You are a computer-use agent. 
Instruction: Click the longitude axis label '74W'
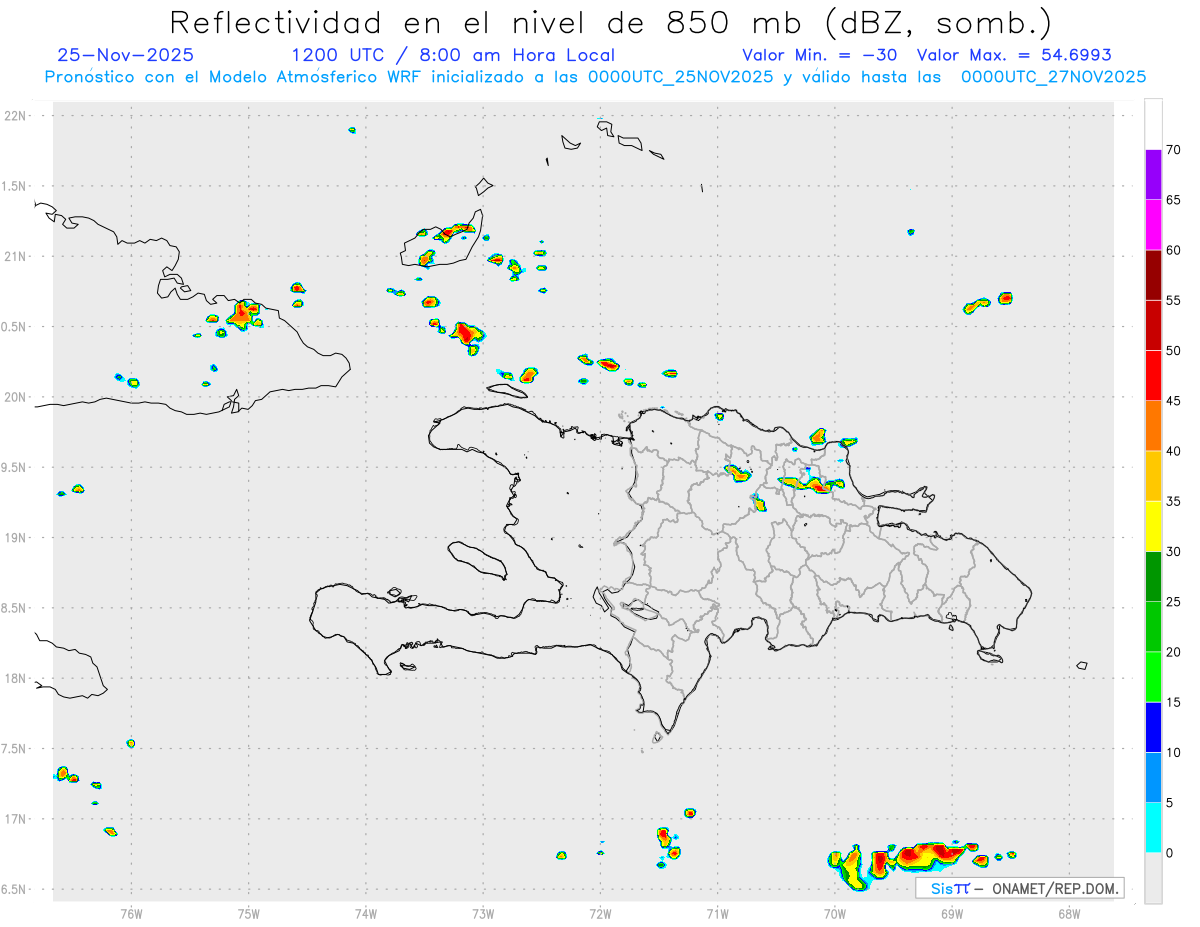365,912
